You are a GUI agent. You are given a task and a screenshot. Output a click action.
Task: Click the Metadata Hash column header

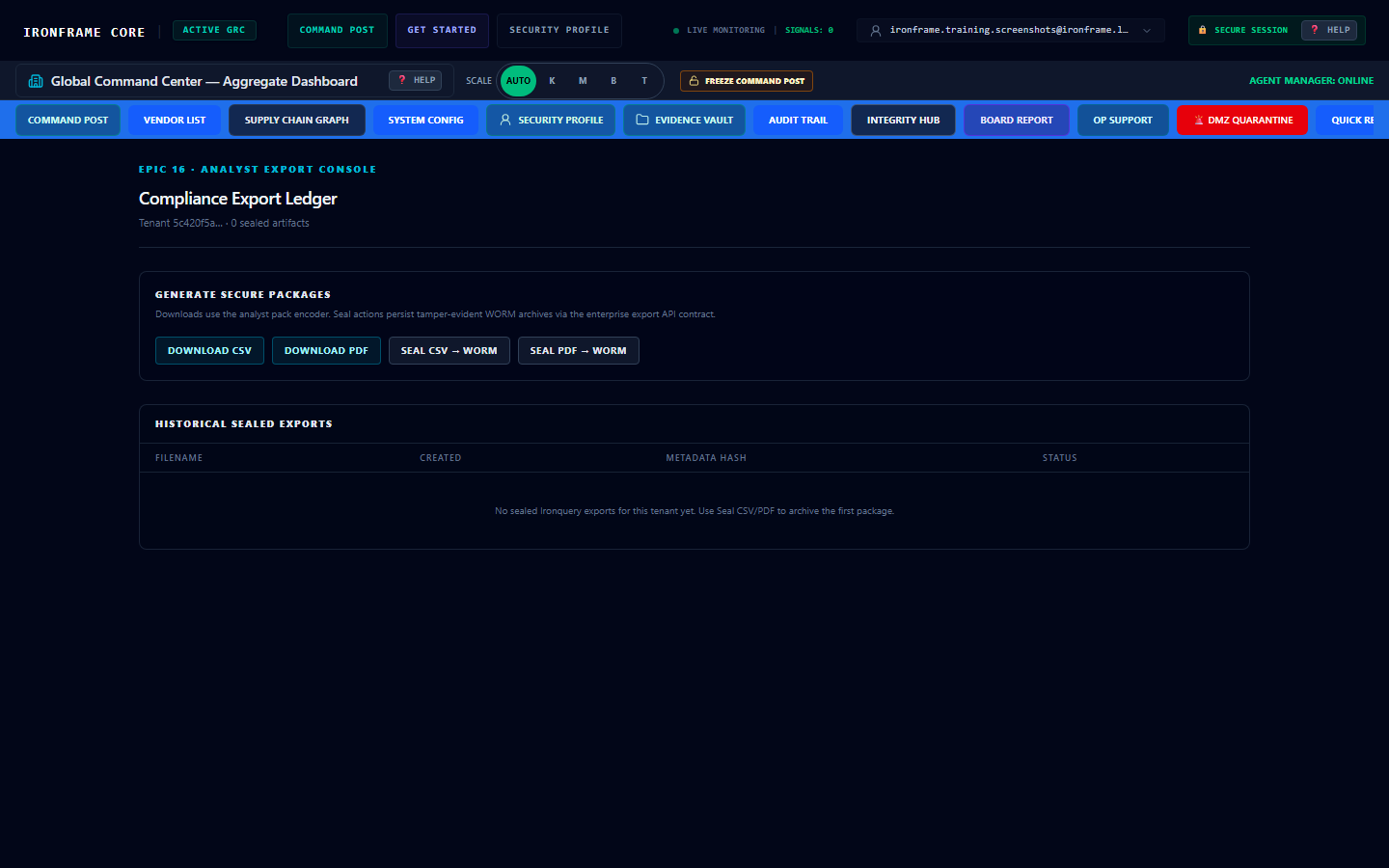tap(706, 458)
